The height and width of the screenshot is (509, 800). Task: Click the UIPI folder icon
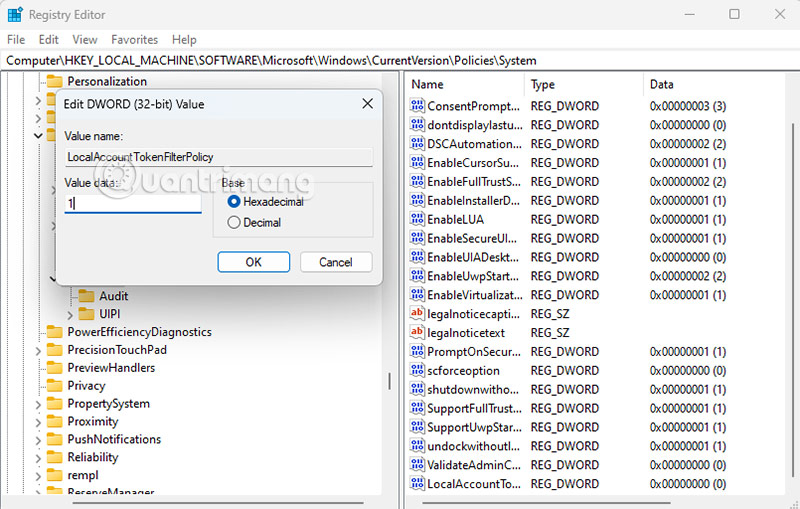click(87, 314)
